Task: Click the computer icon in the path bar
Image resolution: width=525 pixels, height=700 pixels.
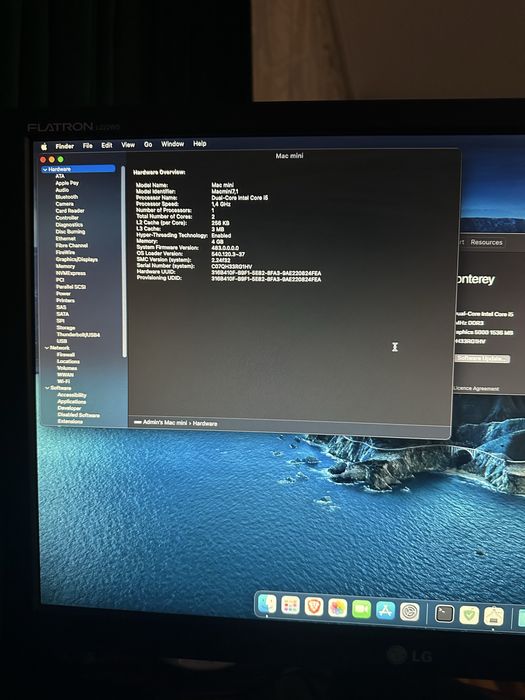Action: 138,422
